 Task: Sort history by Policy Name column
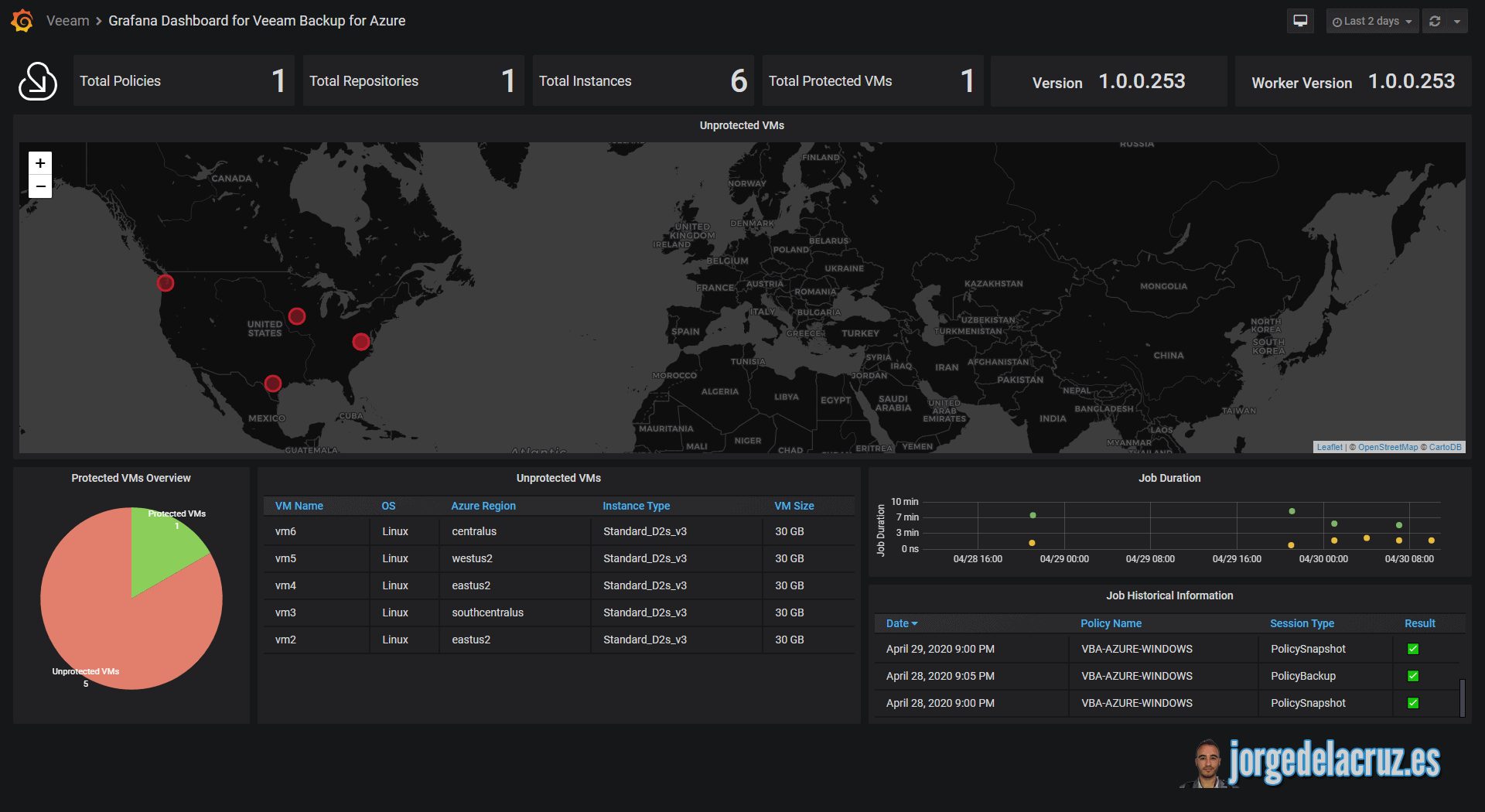(x=1111, y=623)
